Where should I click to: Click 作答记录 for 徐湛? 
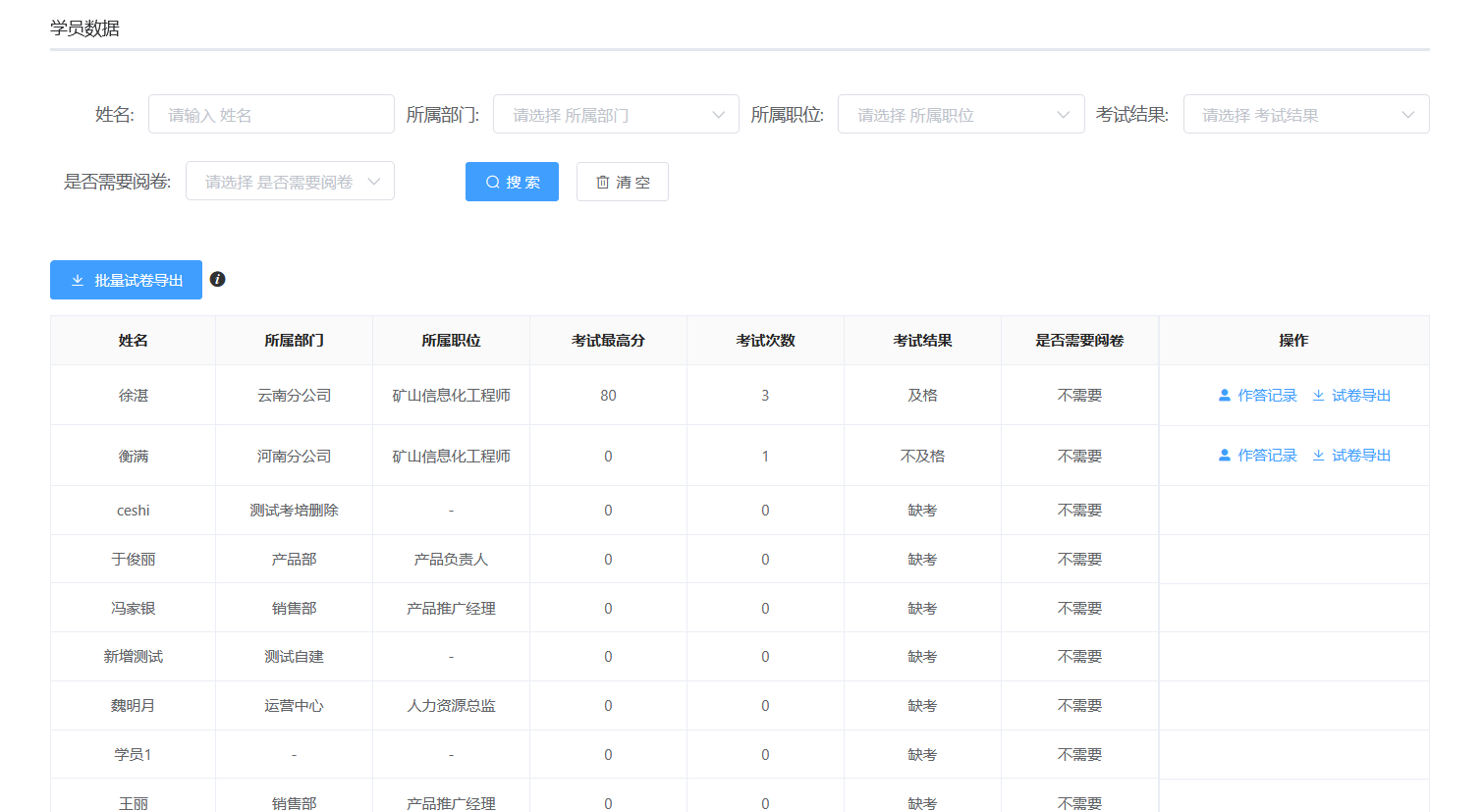pyautogui.click(x=1257, y=396)
